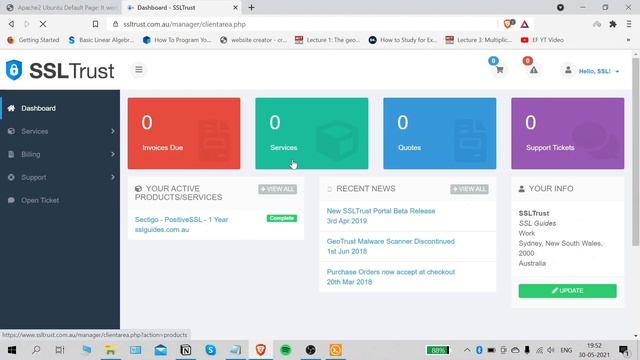Click the browser back button
Image resolution: width=640 pixels, height=360 pixels.
[11, 24]
